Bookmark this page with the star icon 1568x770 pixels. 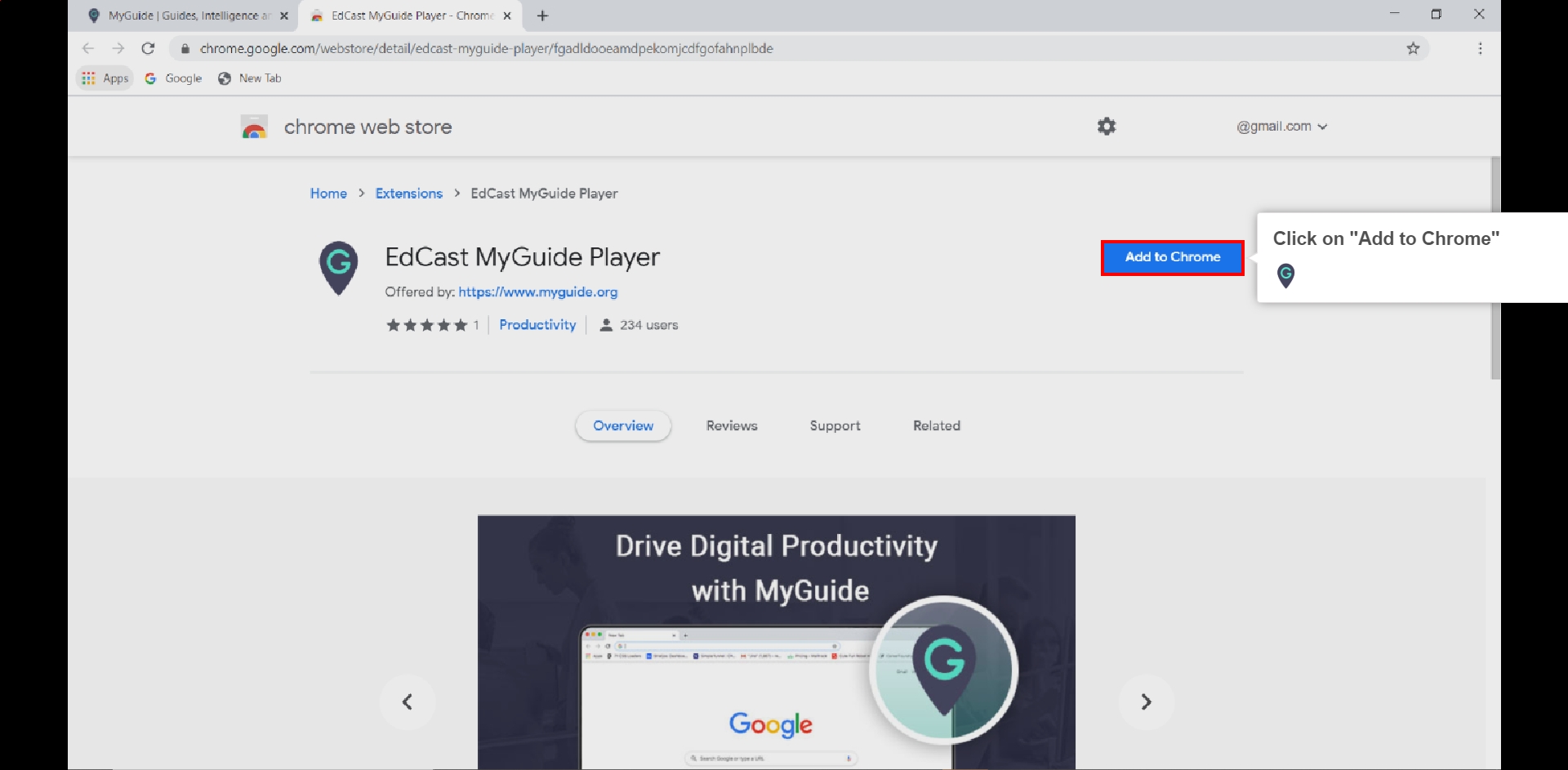1413,48
